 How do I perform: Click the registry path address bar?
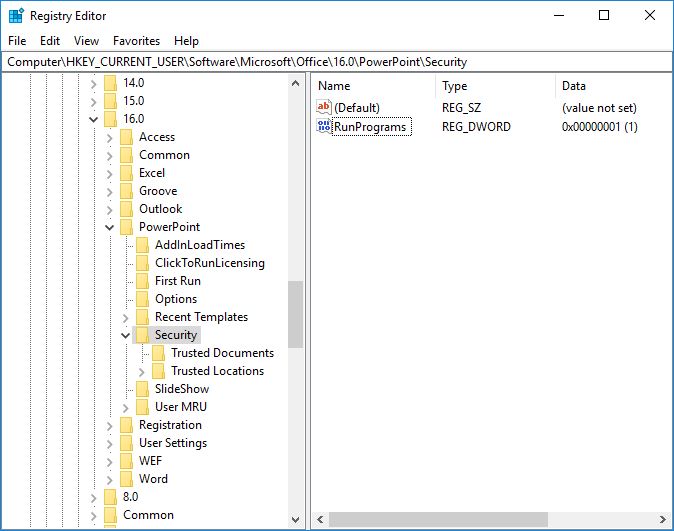click(337, 62)
